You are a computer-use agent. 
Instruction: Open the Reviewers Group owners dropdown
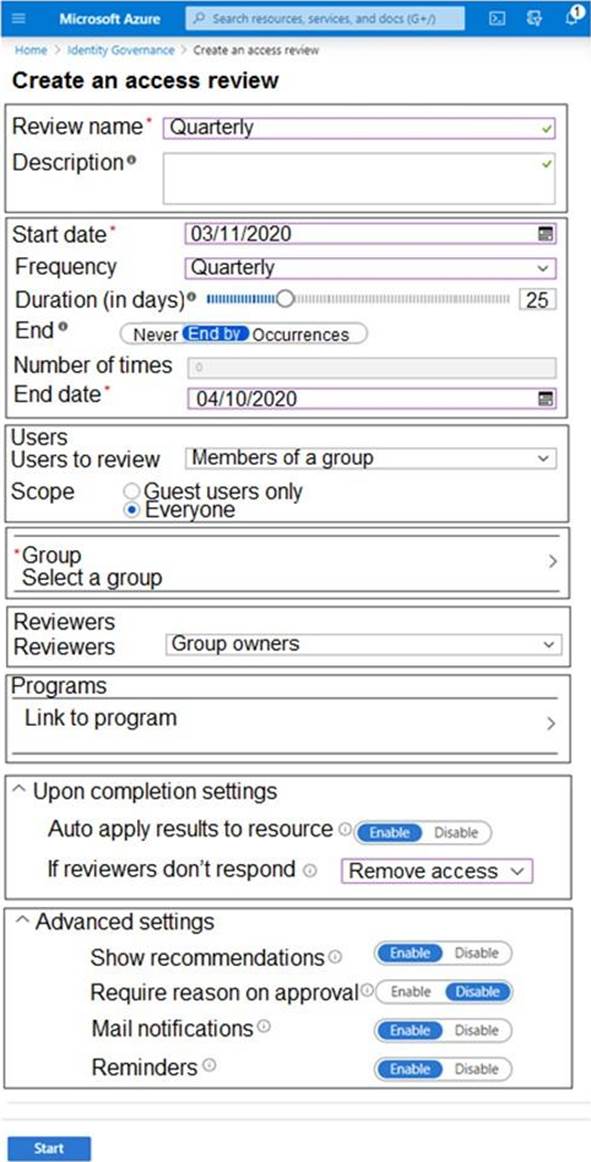pos(363,644)
